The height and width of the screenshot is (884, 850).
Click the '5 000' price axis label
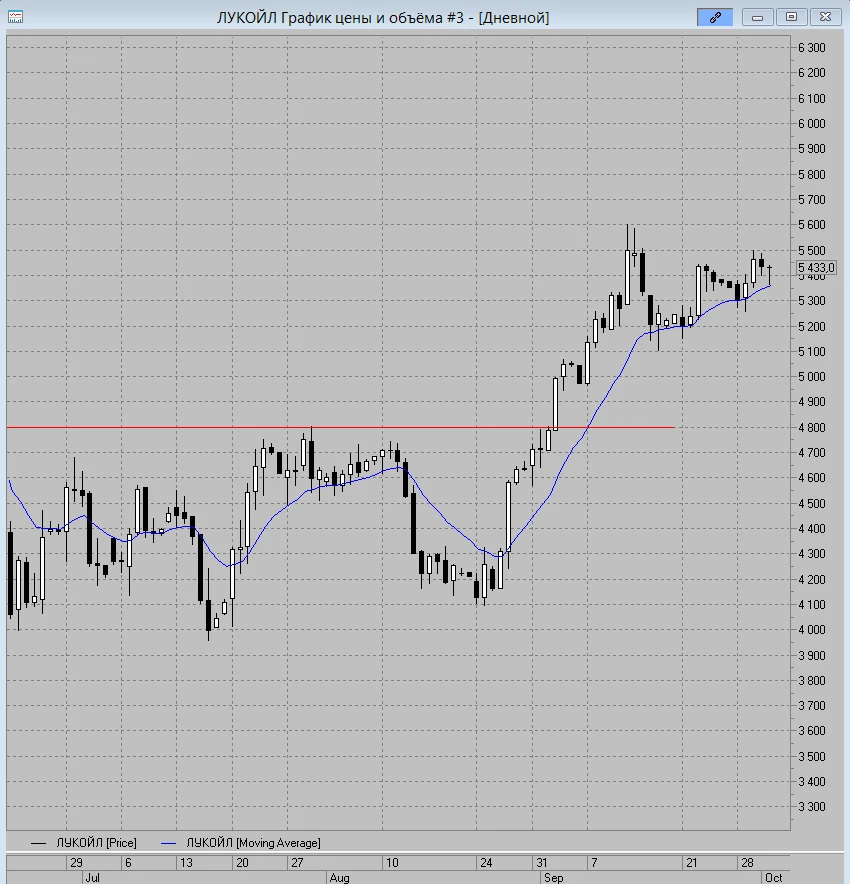tap(812, 377)
